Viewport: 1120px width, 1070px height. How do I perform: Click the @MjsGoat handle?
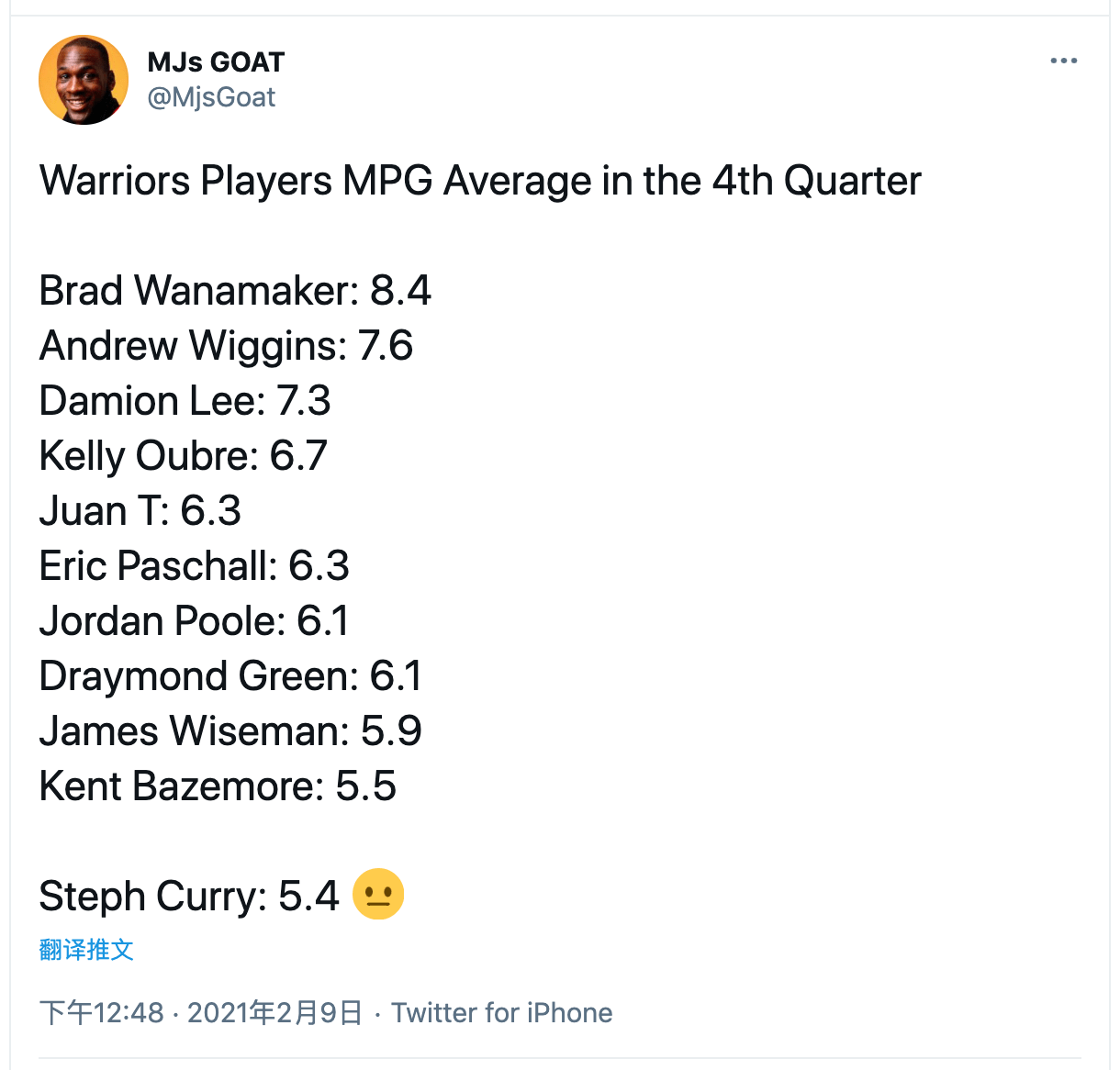tap(211, 97)
